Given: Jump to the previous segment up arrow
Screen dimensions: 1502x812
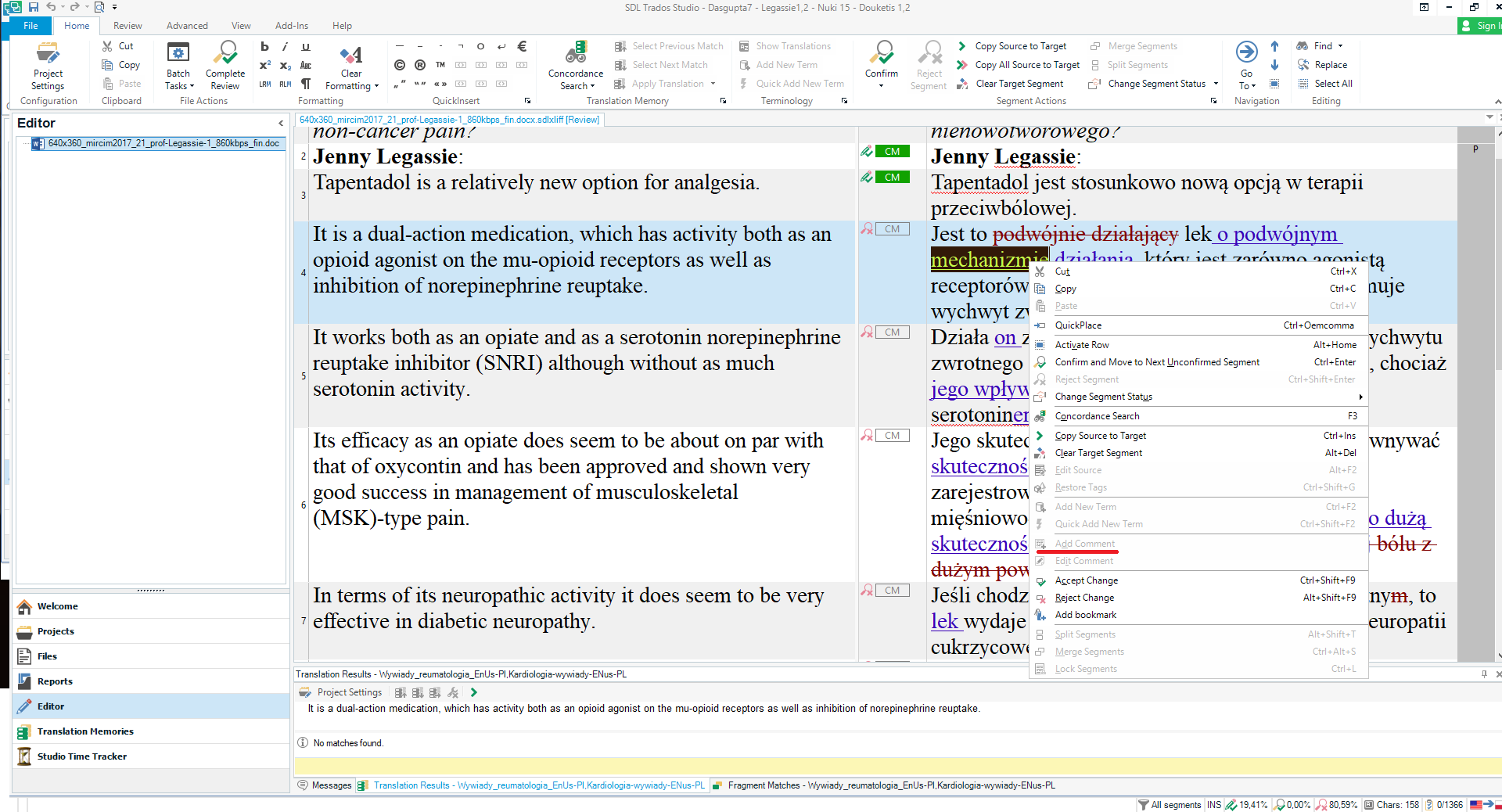Looking at the screenshot, I should (1274, 46).
